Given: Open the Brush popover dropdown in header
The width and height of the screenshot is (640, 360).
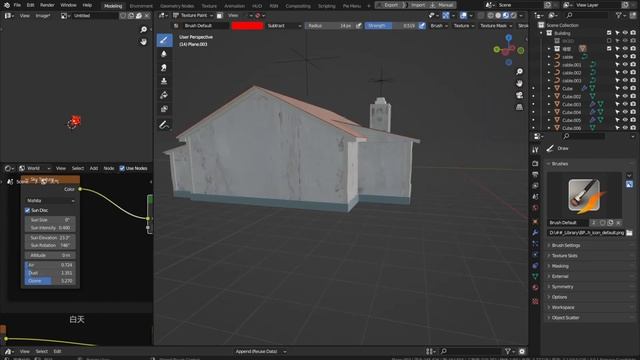Looking at the screenshot, I should click(439, 26).
